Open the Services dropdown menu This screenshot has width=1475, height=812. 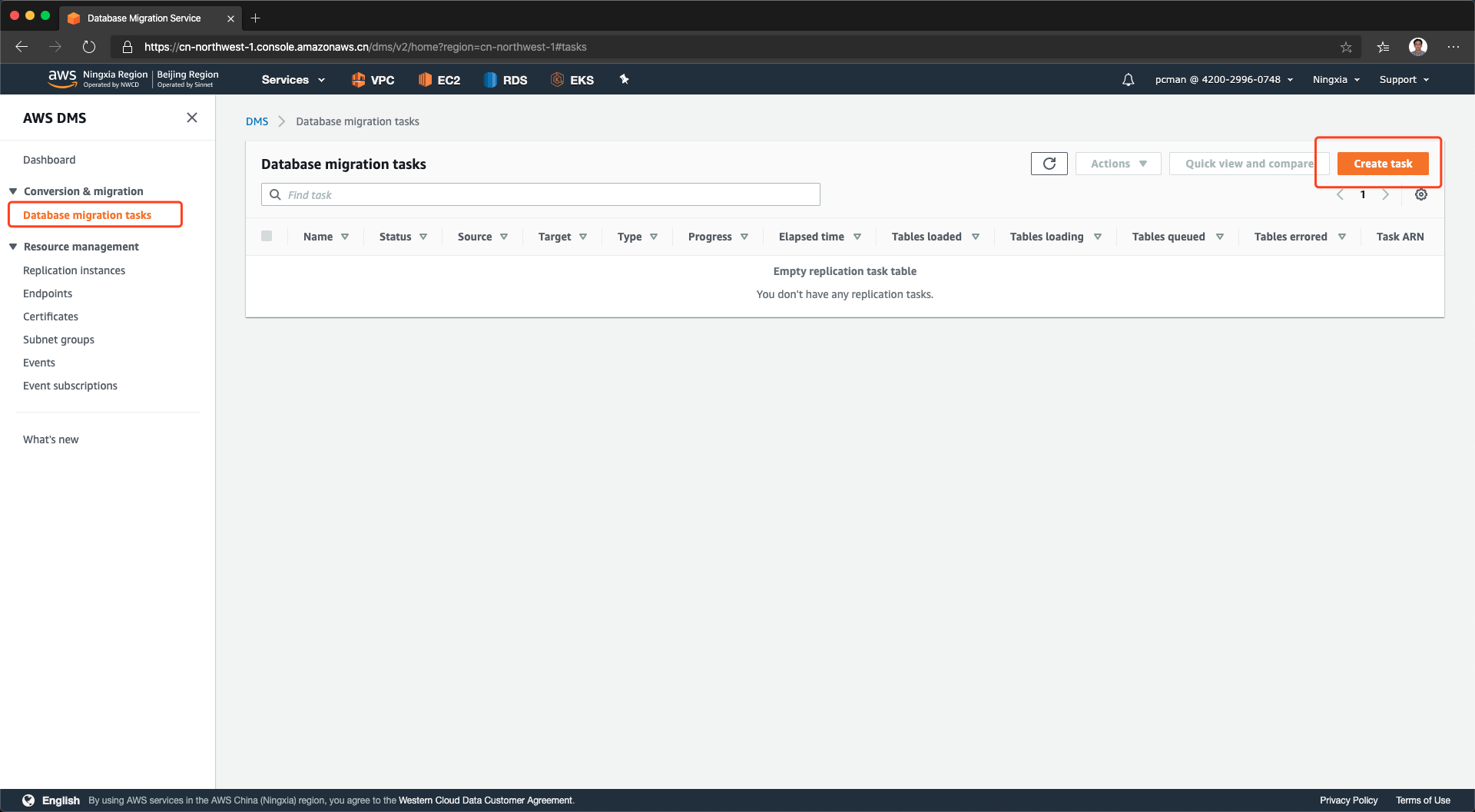pyautogui.click(x=293, y=80)
